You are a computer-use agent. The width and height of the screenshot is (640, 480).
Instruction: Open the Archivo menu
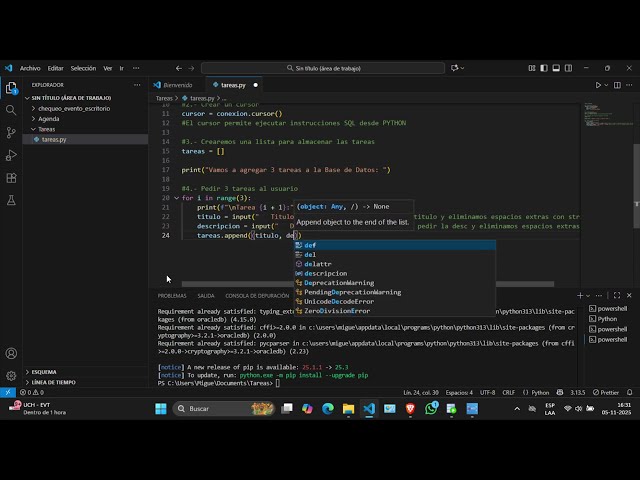[x=30, y=68]
